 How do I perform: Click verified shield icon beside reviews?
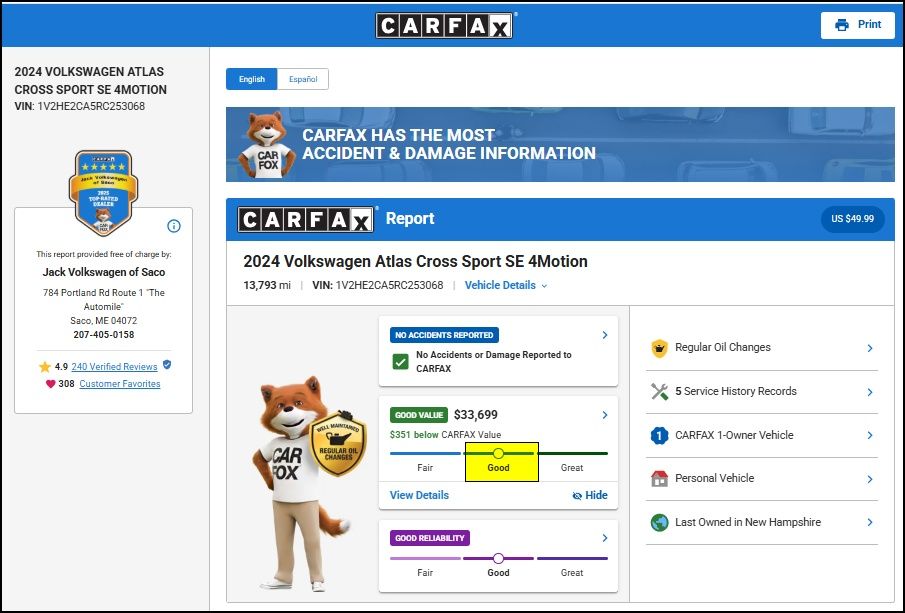[167, 365]
